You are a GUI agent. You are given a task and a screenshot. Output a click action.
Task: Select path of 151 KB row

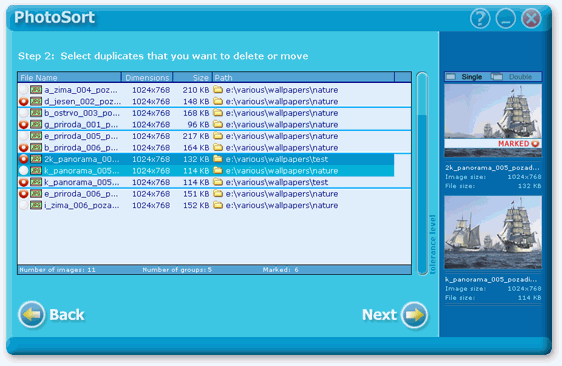[x=282, y=194]
